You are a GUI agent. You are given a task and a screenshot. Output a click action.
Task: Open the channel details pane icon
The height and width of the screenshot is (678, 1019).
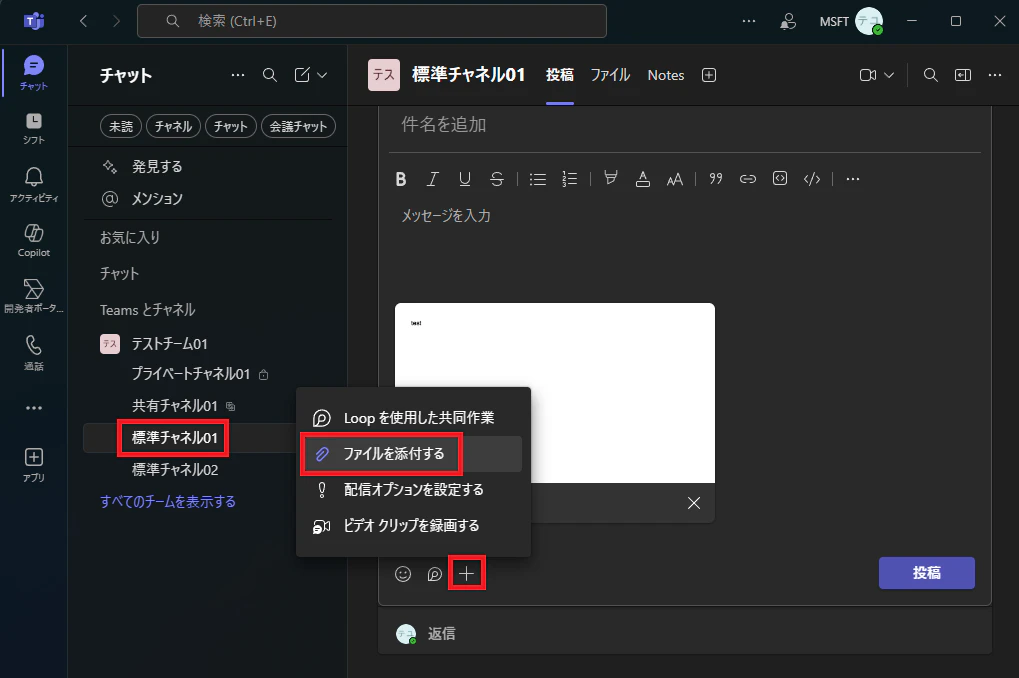click(963, 75)
